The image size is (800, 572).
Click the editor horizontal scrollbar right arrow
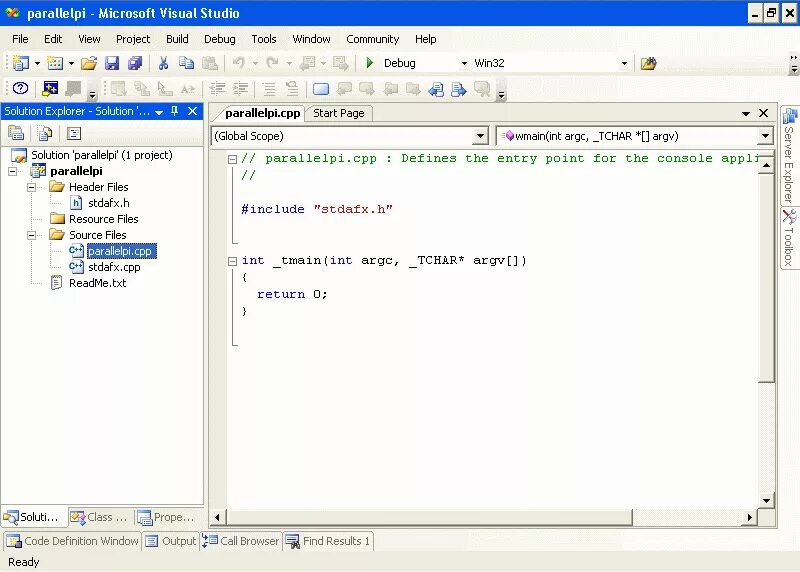pyautogui.click(x=749, y=517)
